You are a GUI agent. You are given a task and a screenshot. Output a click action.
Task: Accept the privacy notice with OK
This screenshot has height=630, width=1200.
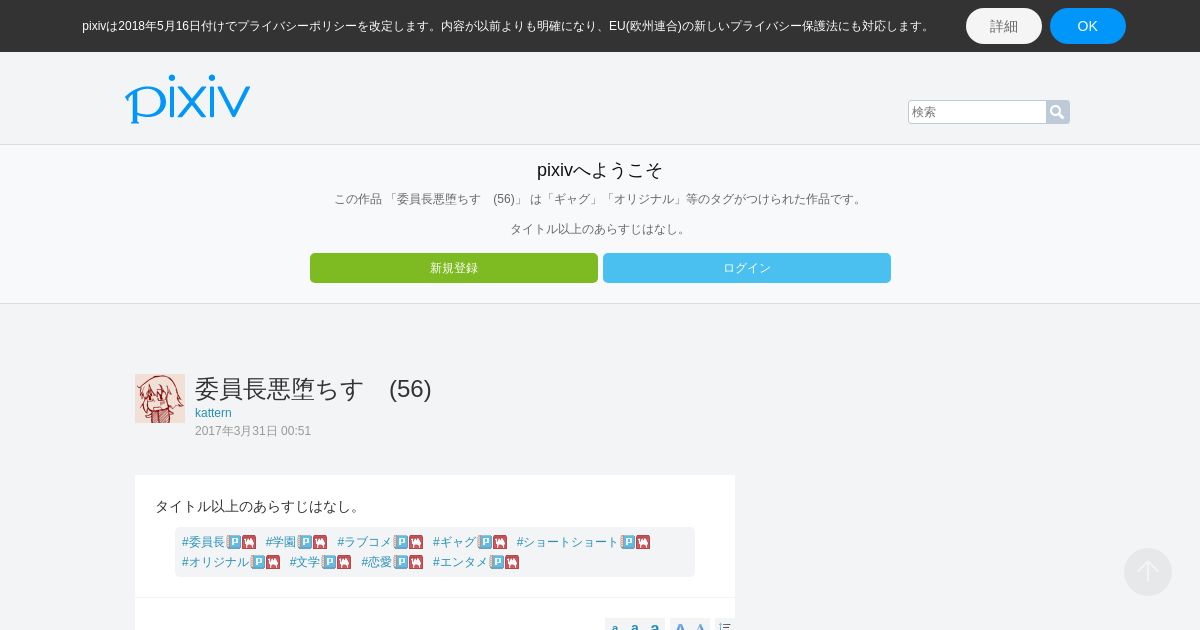[1088, 26]
